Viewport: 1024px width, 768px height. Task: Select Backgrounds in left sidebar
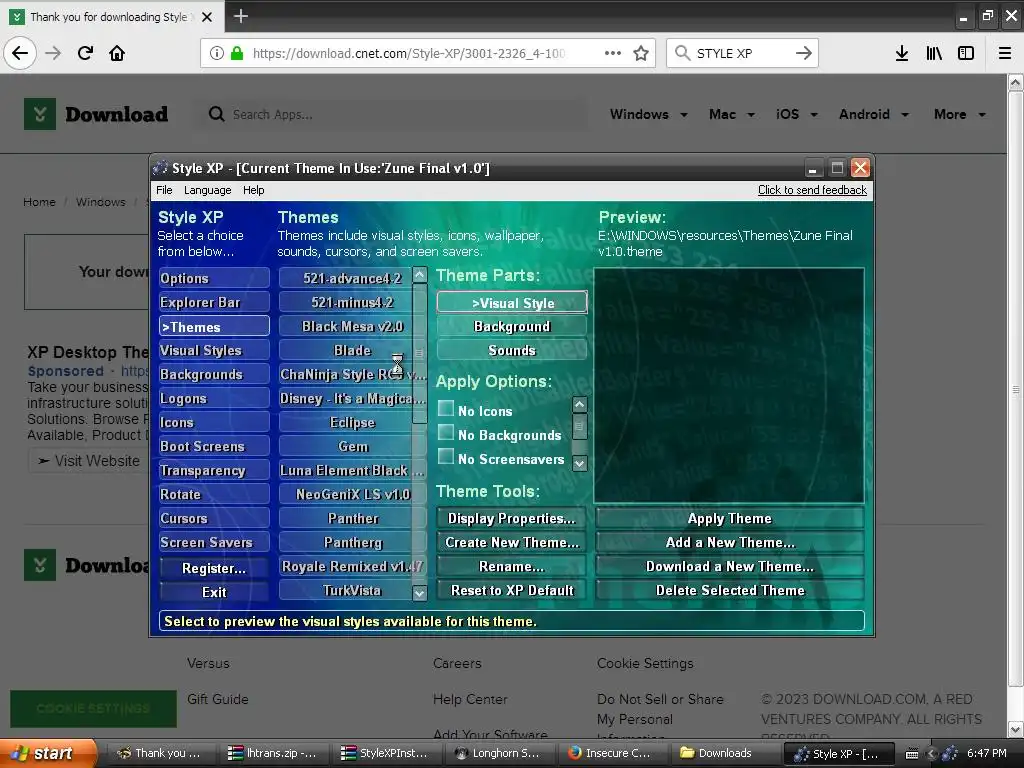214,374
